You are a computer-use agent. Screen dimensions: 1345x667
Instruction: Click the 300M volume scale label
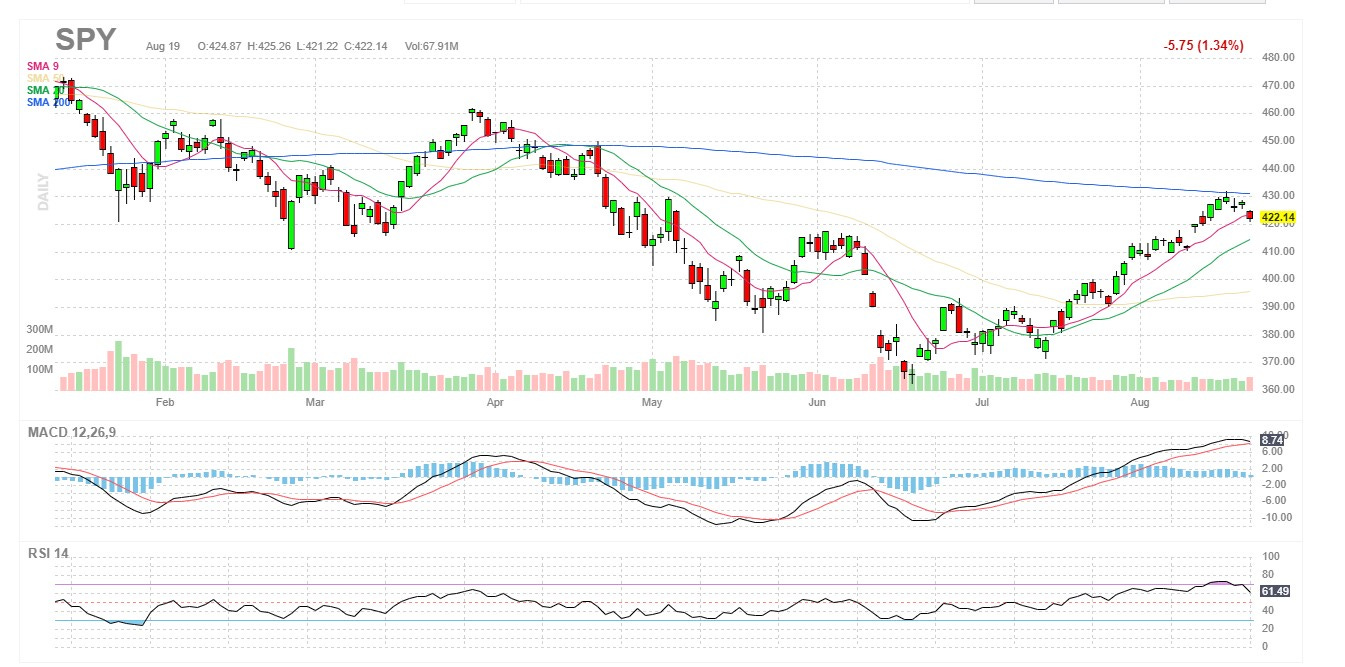pos(40,329)
